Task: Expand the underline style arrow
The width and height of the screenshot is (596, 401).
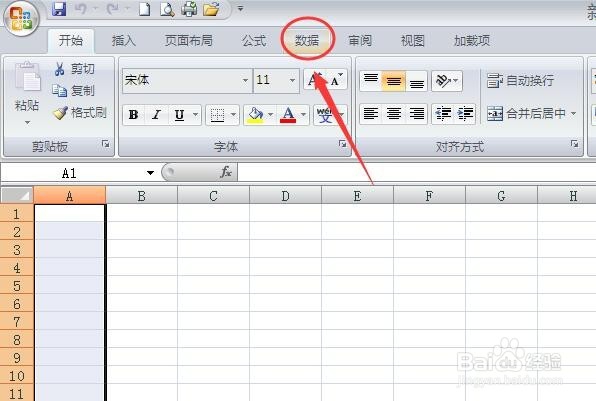Action: click(195, 114)
